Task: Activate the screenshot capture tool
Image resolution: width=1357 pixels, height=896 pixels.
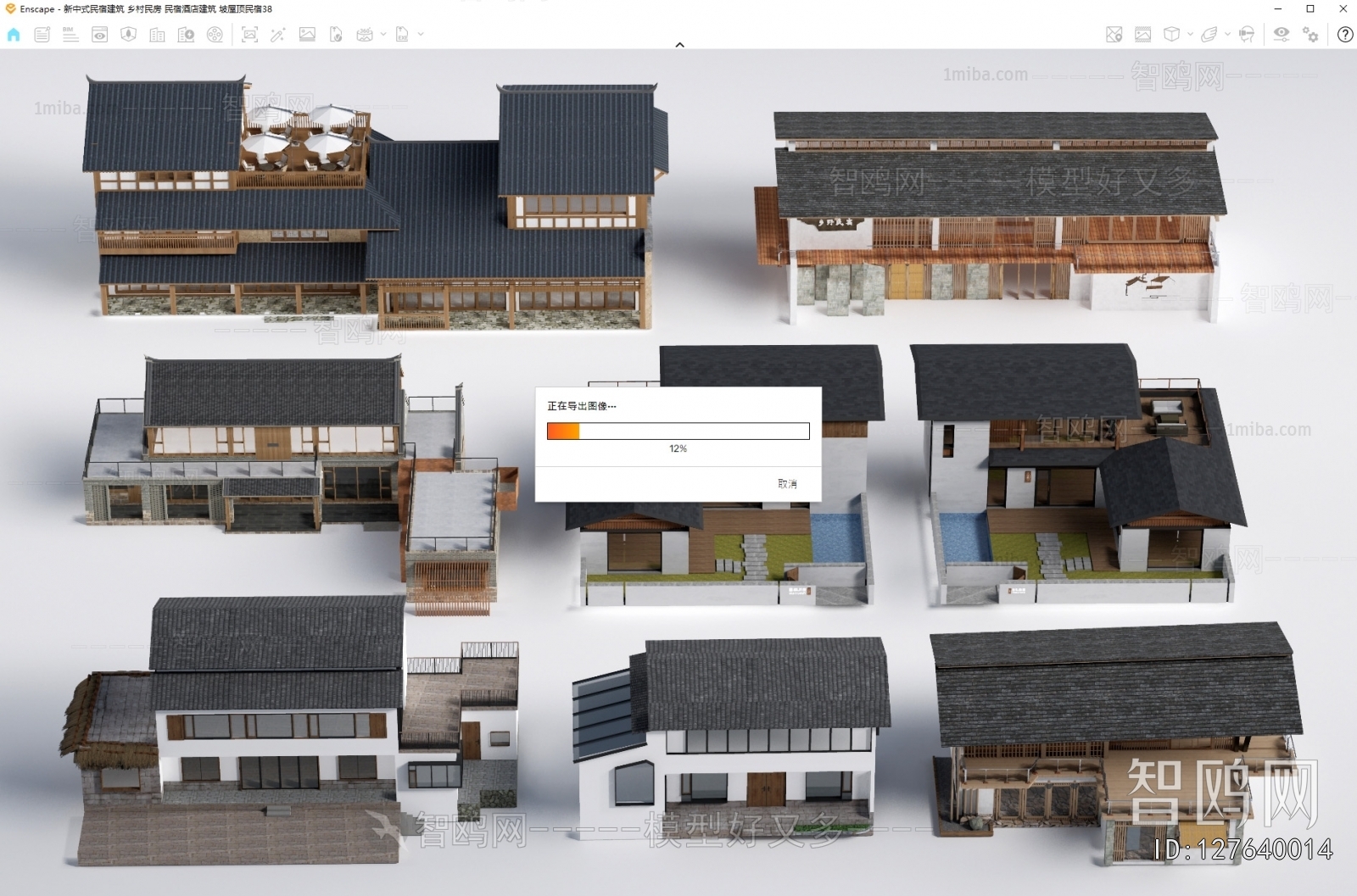Action: click(x=249, y=35)
